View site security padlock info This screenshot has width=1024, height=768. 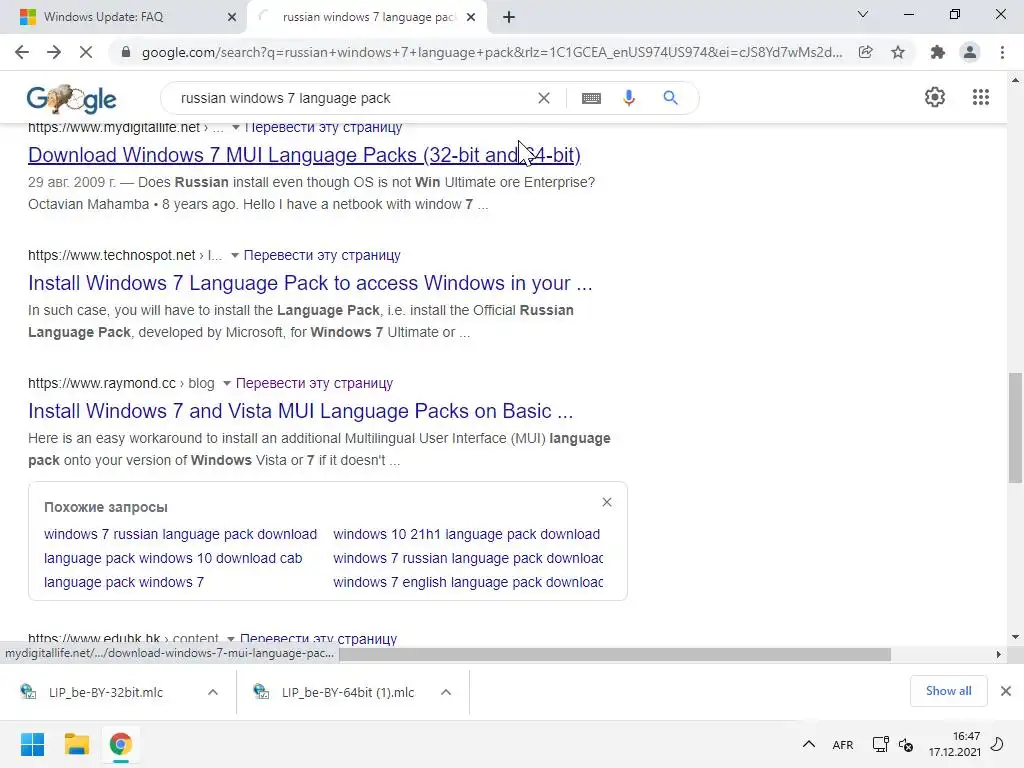pos(126,52)
